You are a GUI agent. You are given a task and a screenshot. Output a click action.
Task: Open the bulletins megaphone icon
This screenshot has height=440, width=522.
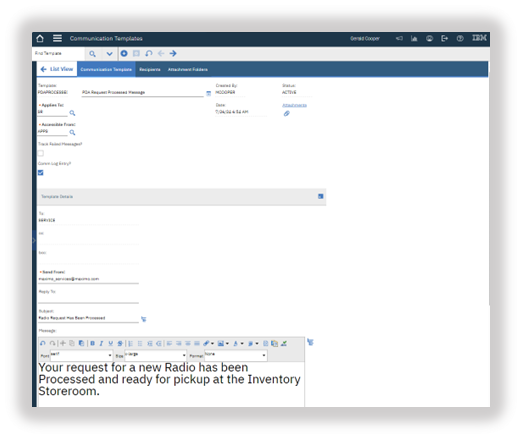click(x=399, y=39)
